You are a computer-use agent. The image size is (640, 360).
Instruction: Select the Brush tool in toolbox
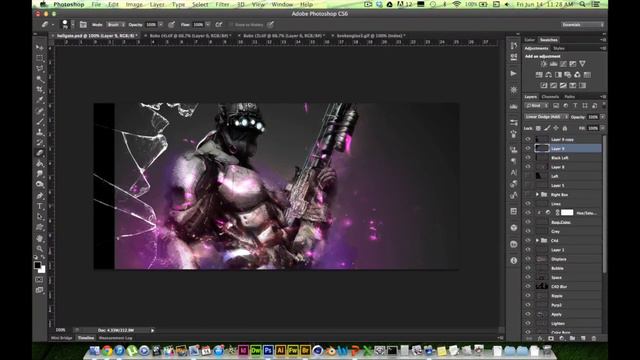40,122
